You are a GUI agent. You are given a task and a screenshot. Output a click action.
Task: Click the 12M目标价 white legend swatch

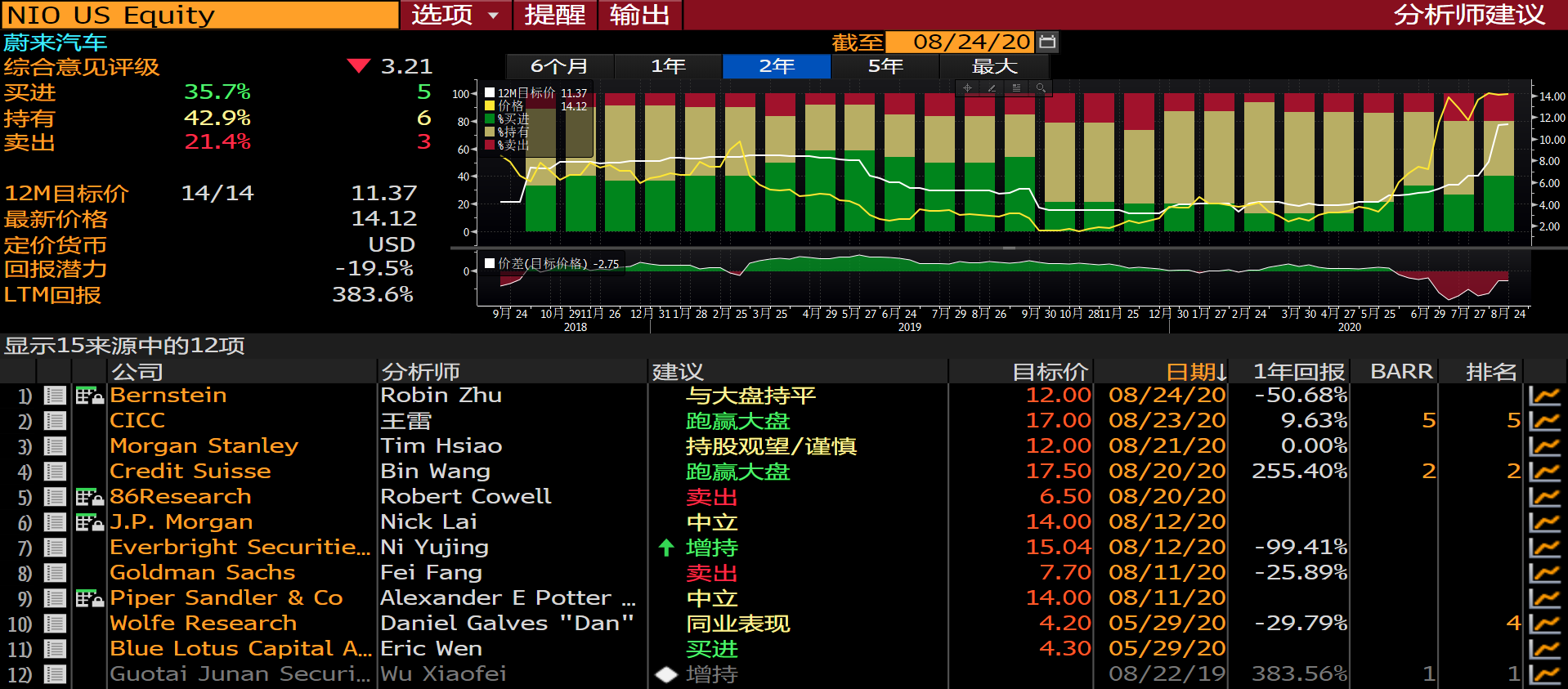click(x=490, y=93)
